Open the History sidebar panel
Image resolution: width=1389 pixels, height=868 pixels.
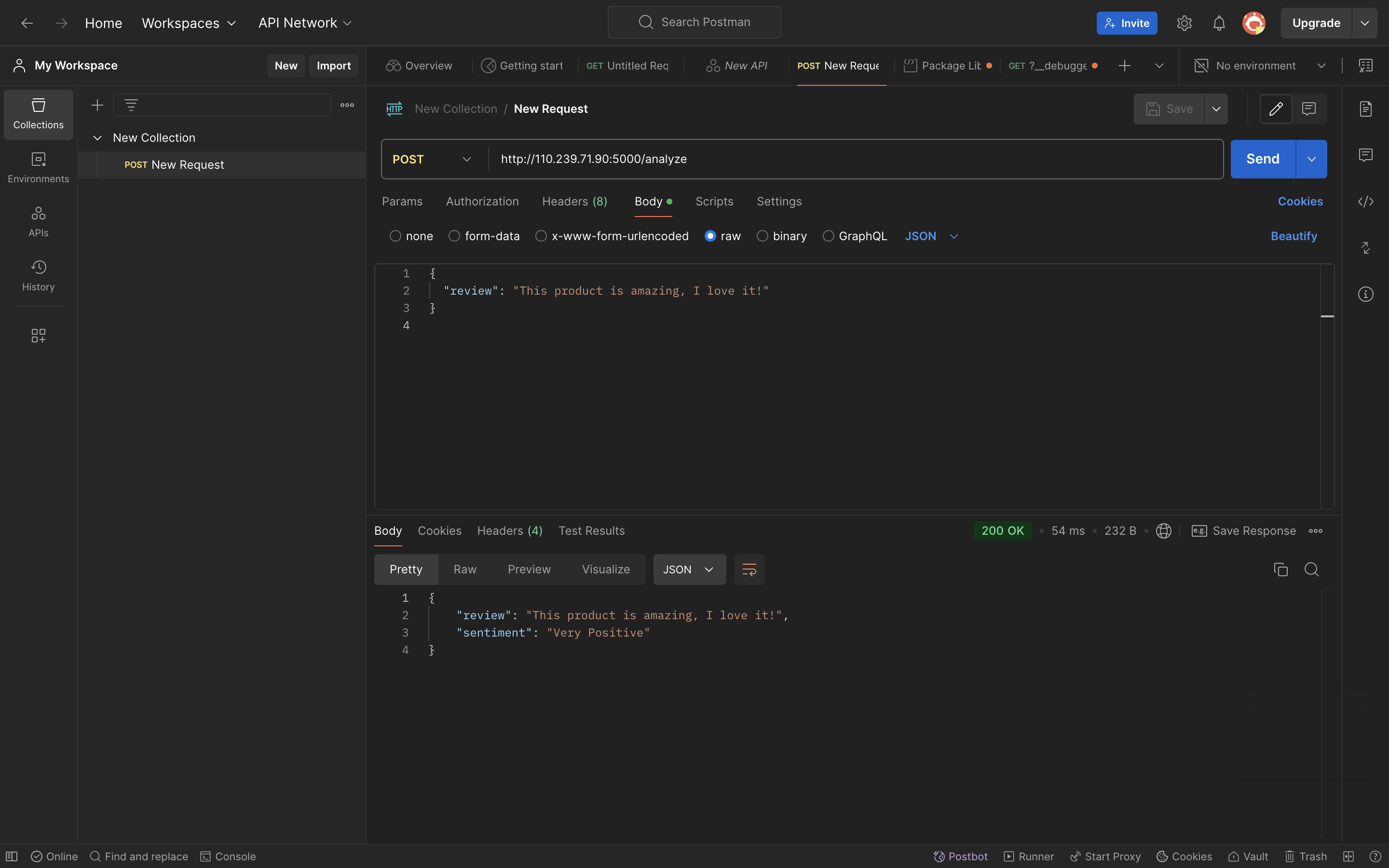tap(39, 275)
